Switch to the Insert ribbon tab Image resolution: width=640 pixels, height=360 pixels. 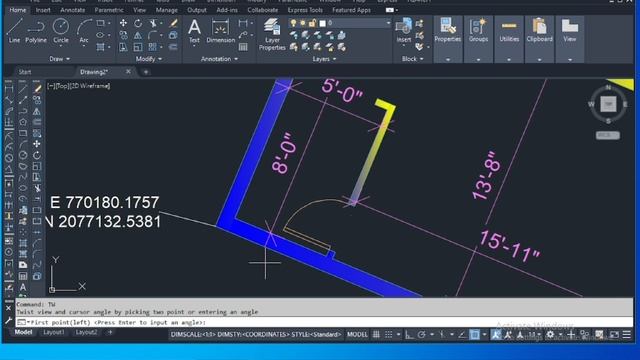tap(43, 10)
